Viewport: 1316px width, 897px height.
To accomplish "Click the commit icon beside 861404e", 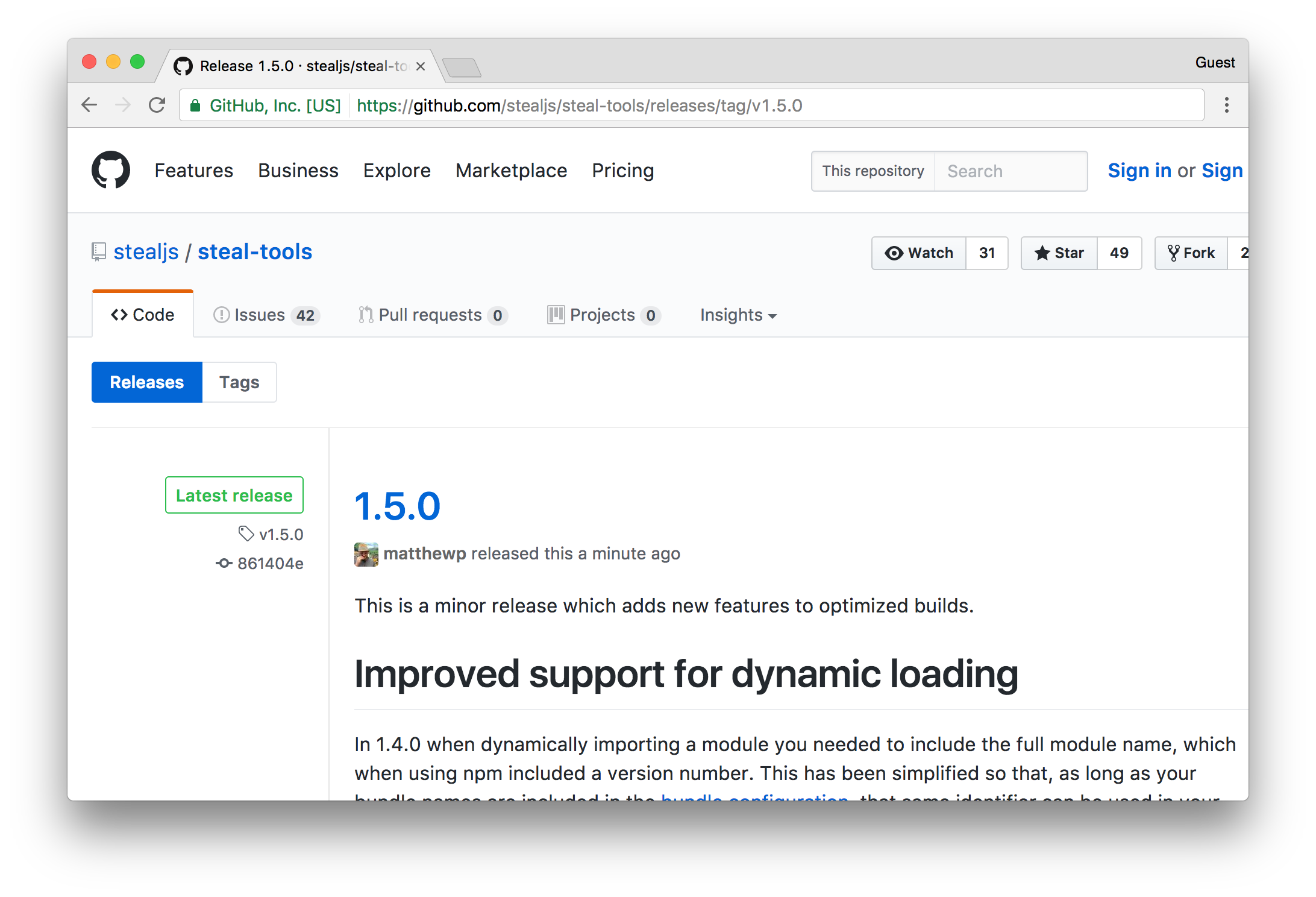I will click(x=224, y=564).
